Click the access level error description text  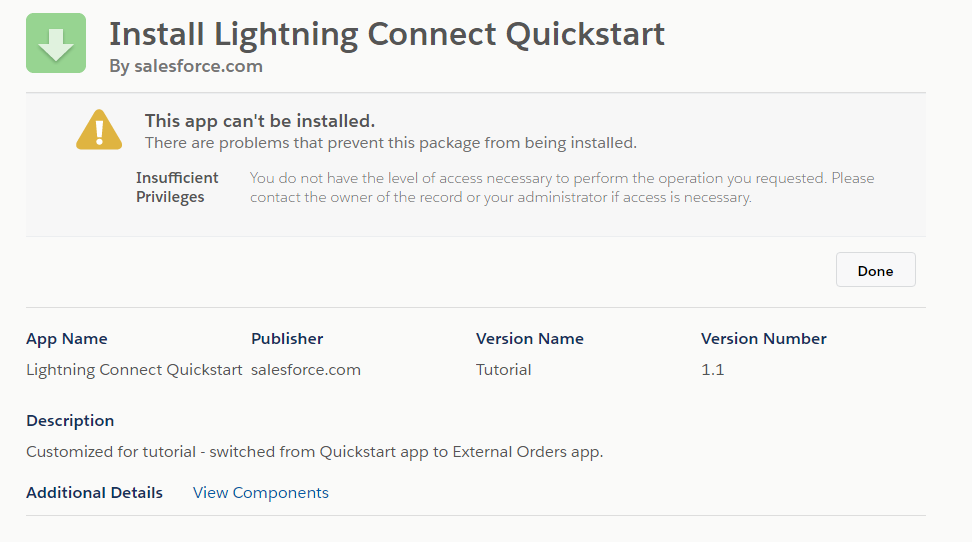[x=561, y=187]
